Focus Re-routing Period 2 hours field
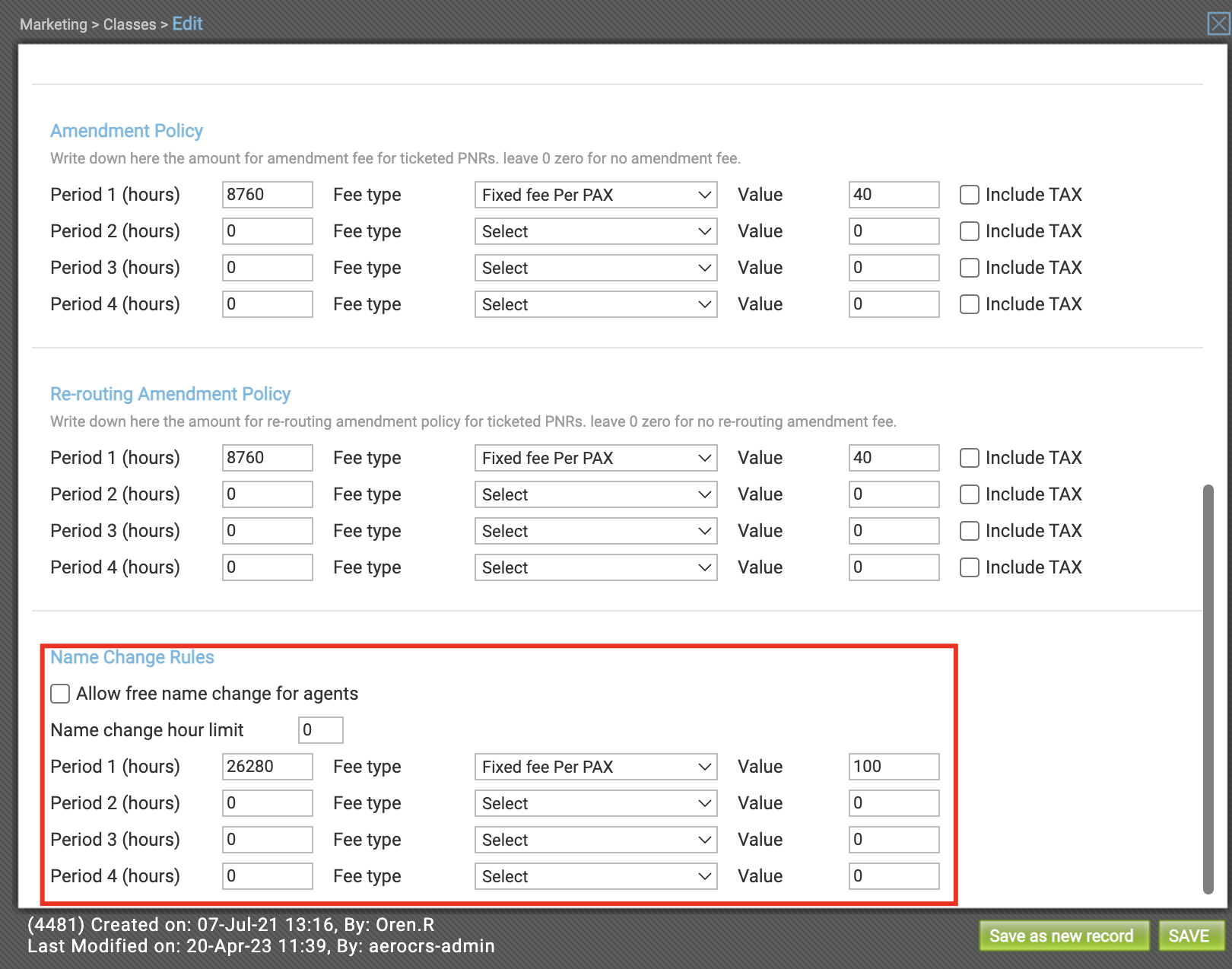This screenshot has height=969, width=1232. point(268,494)
